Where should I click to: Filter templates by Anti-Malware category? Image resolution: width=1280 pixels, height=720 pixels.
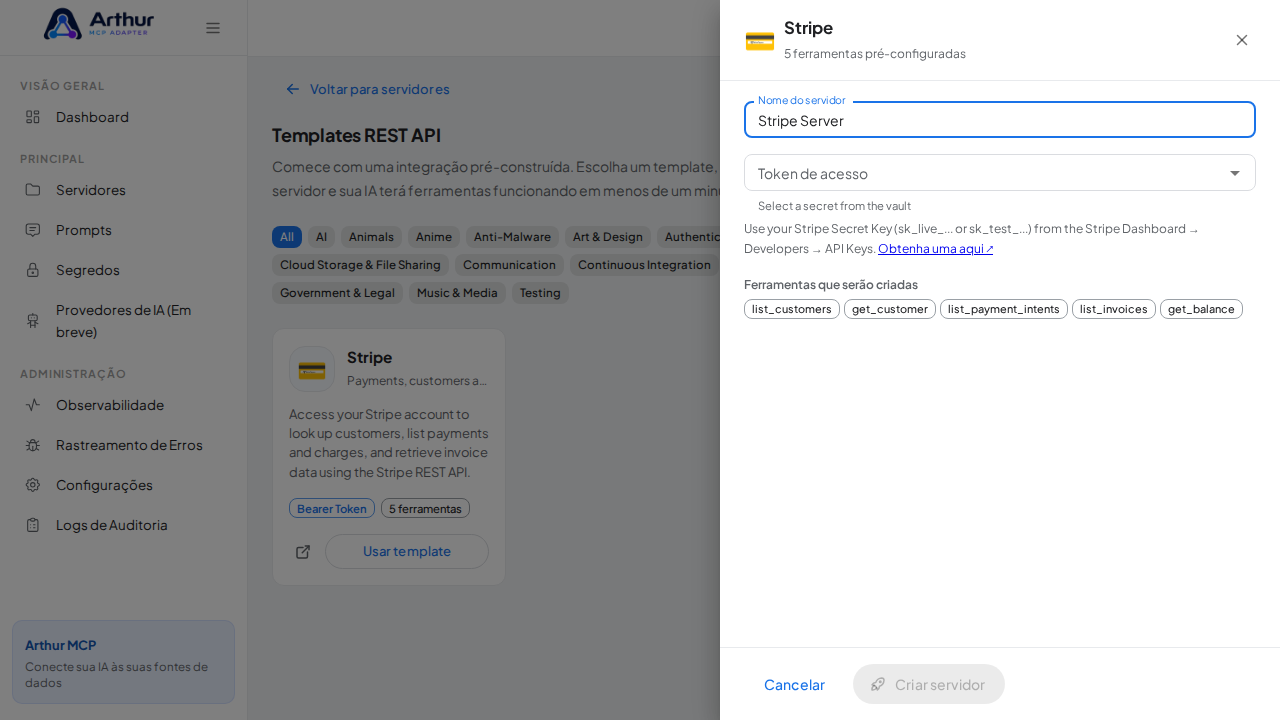pos(512,237)
